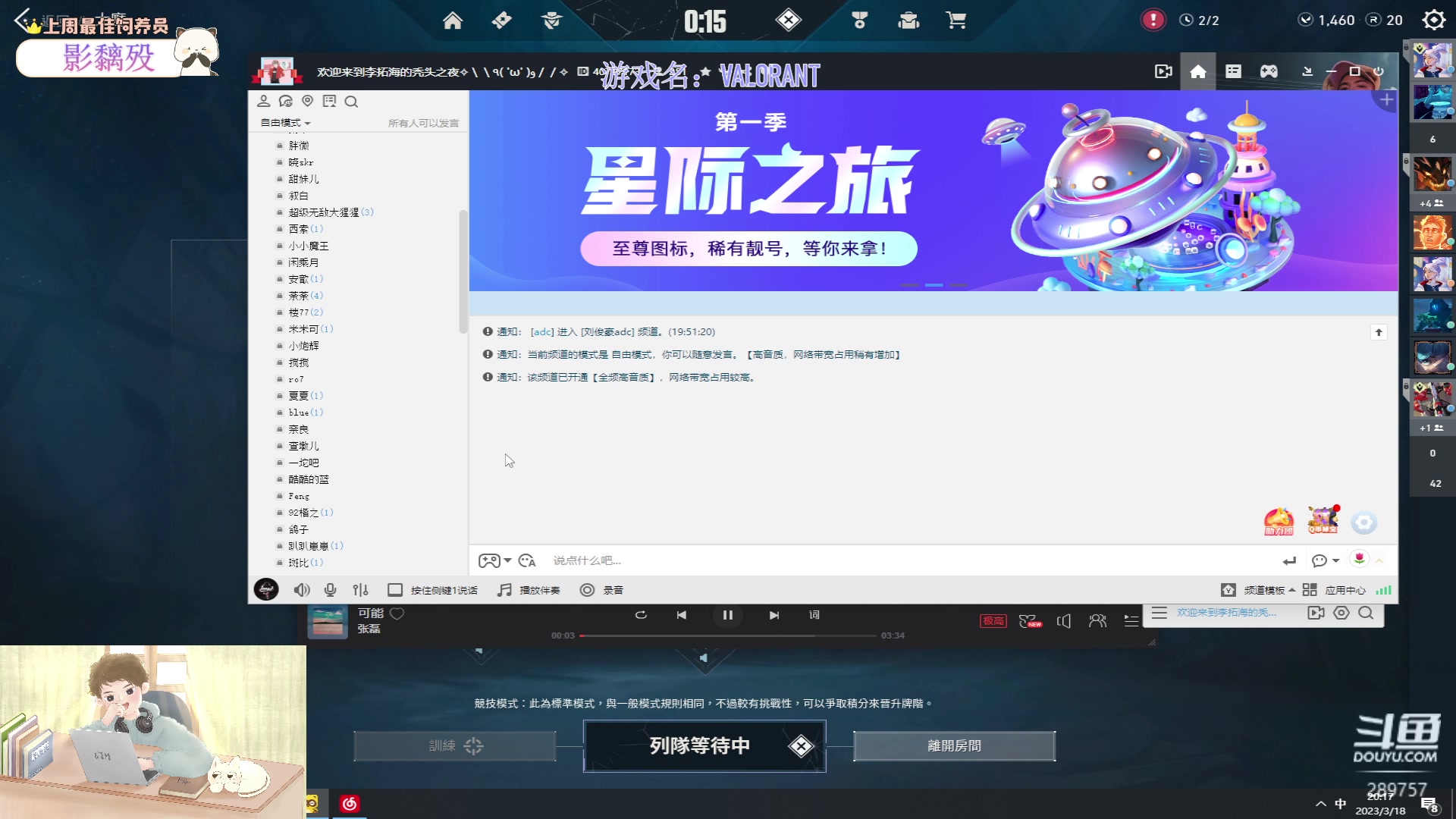Click the flower gift icon in chat bar
The height and width of the screenshot is (819, 1456).
coord(1360,559)
